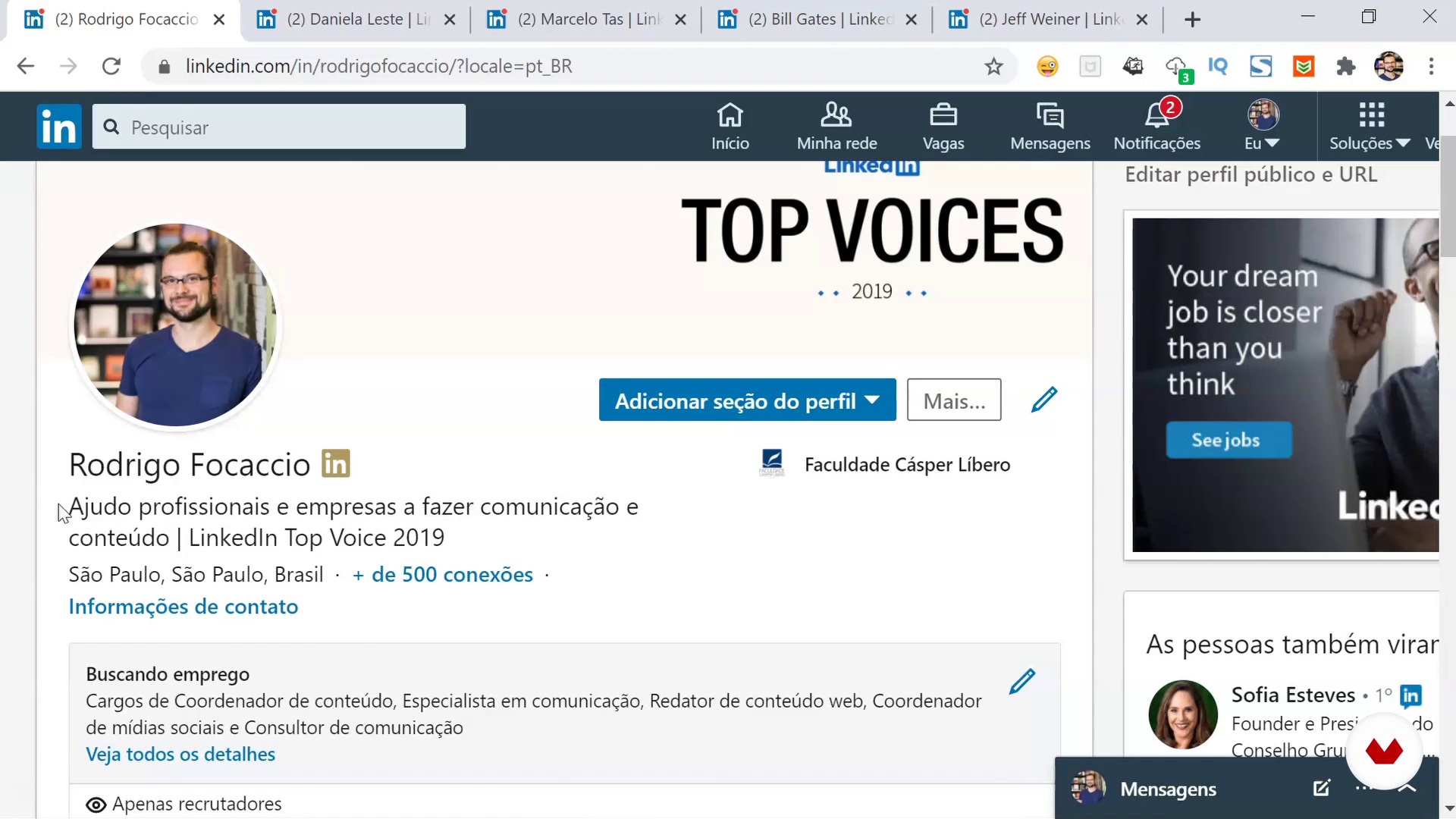Click the cloud extension with badge 3
The height and width of the screenshot is (819, 1456).
point(1178,68)
